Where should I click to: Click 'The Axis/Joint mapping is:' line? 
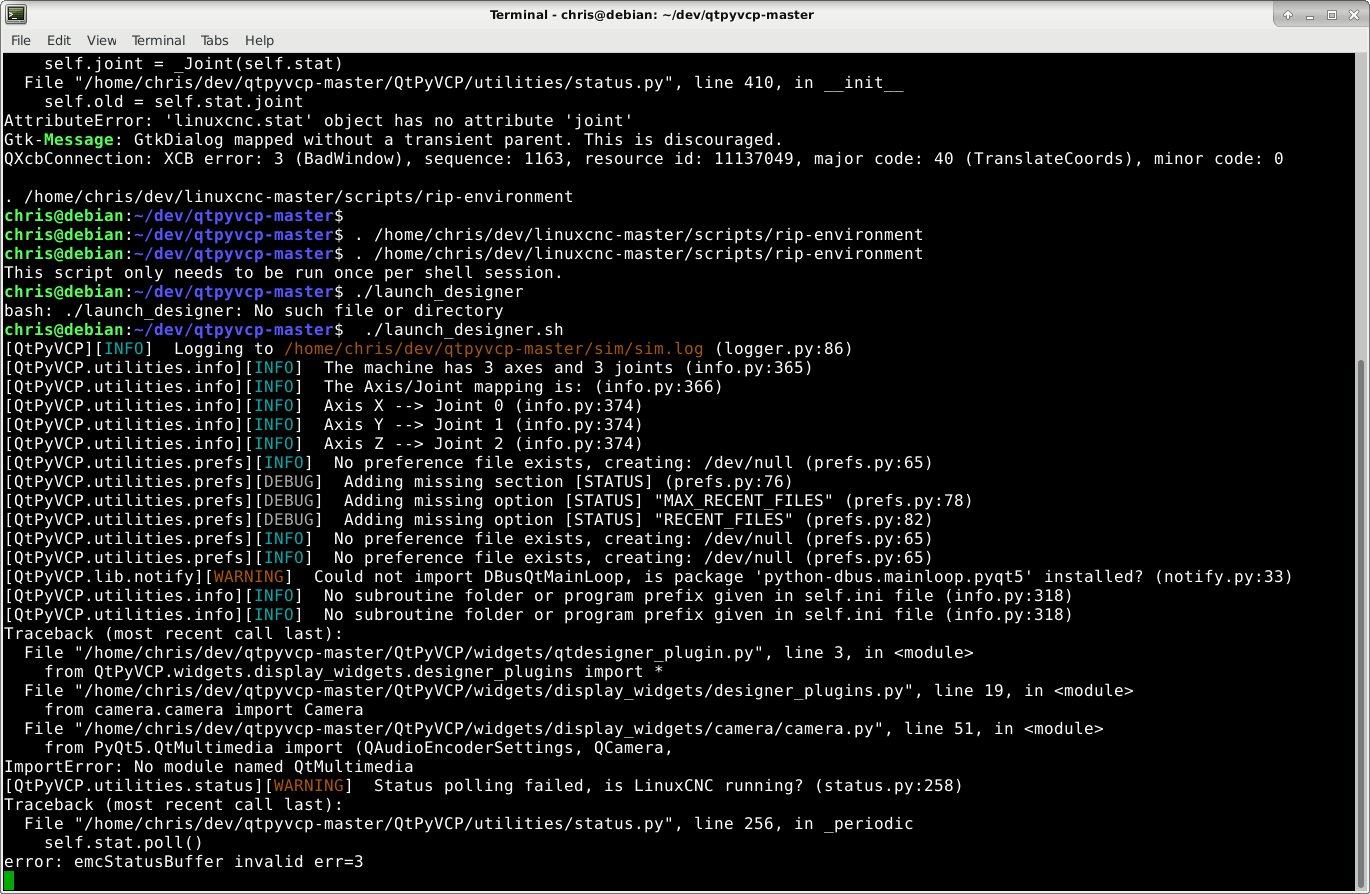click(363, 387)
